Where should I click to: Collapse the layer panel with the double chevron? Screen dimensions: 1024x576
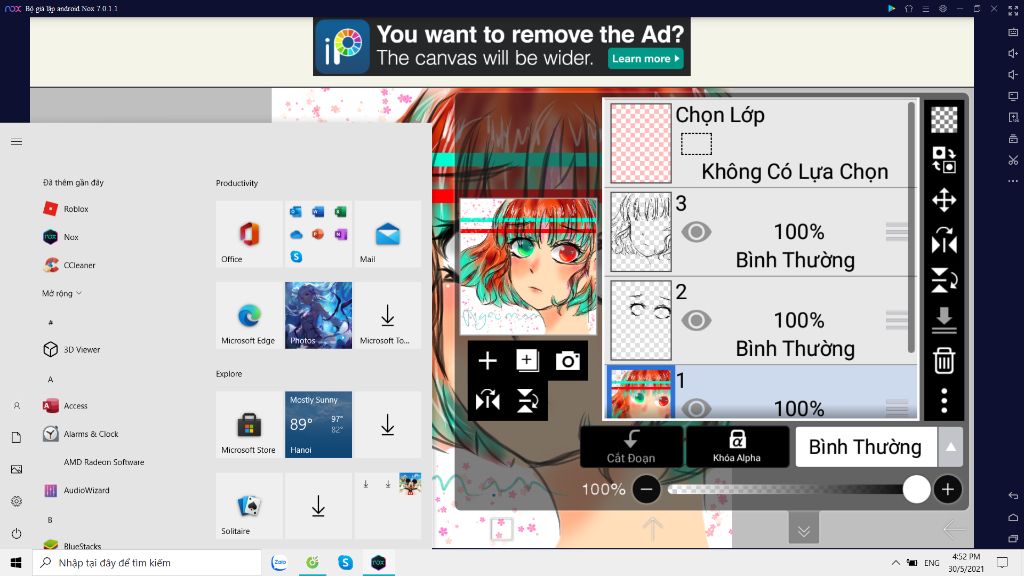coord(804,530)
